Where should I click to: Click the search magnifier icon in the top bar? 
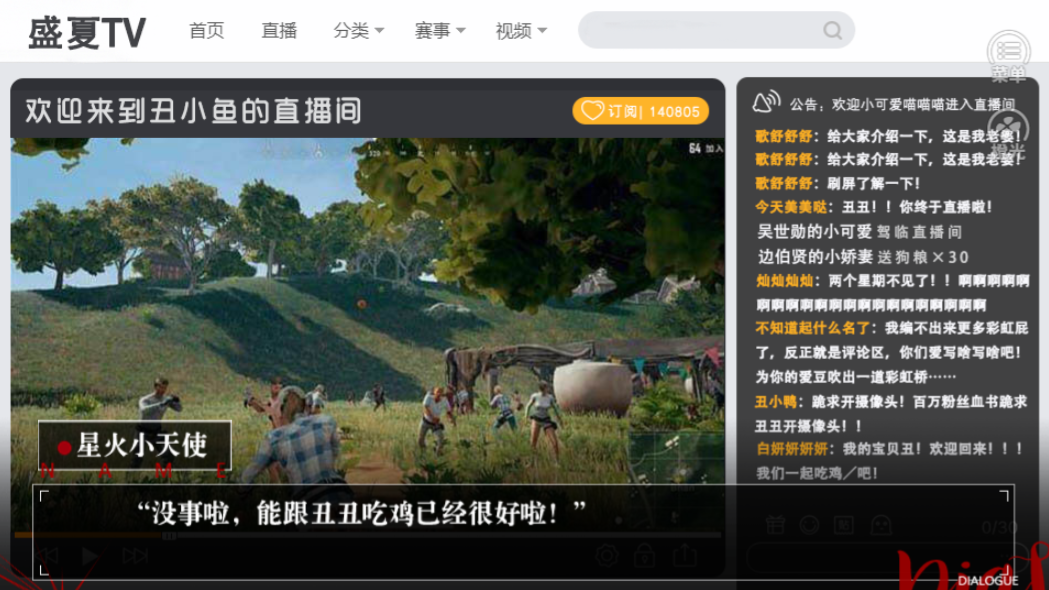[x=831, y=30]
